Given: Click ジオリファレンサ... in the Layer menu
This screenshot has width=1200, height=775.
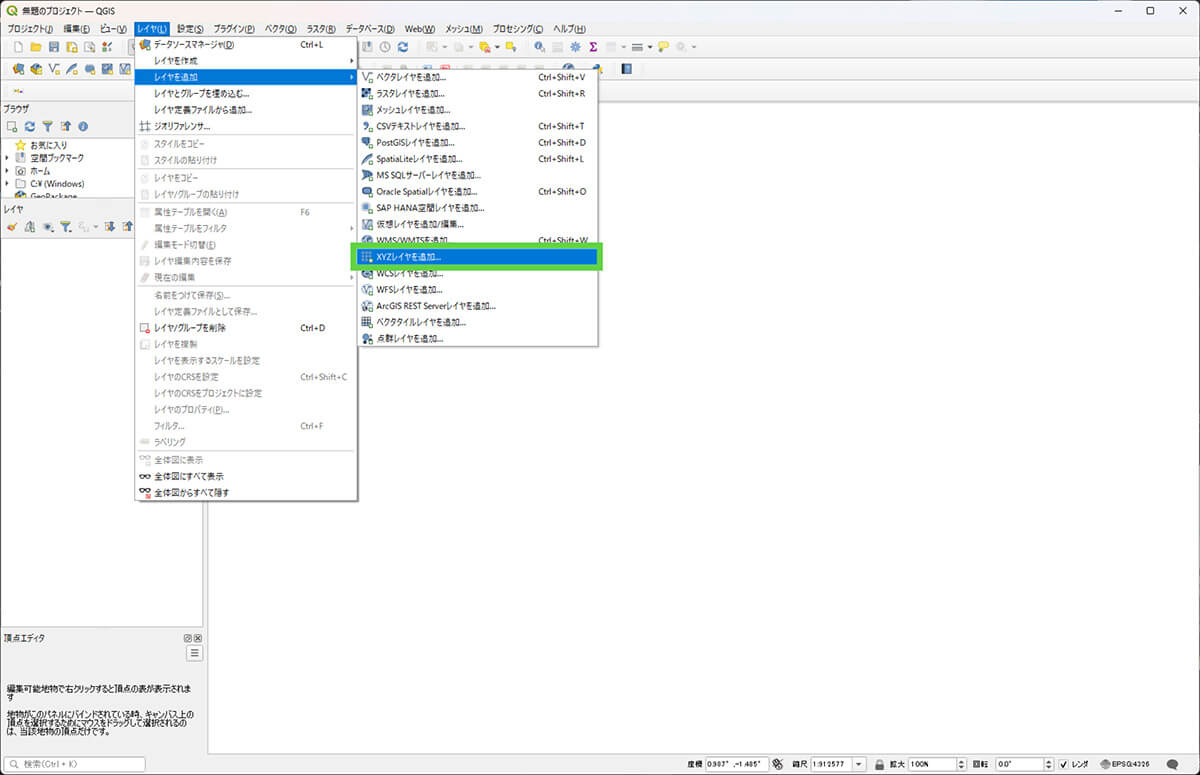Looking at the screenshot, I should click(x=246, y=126).
